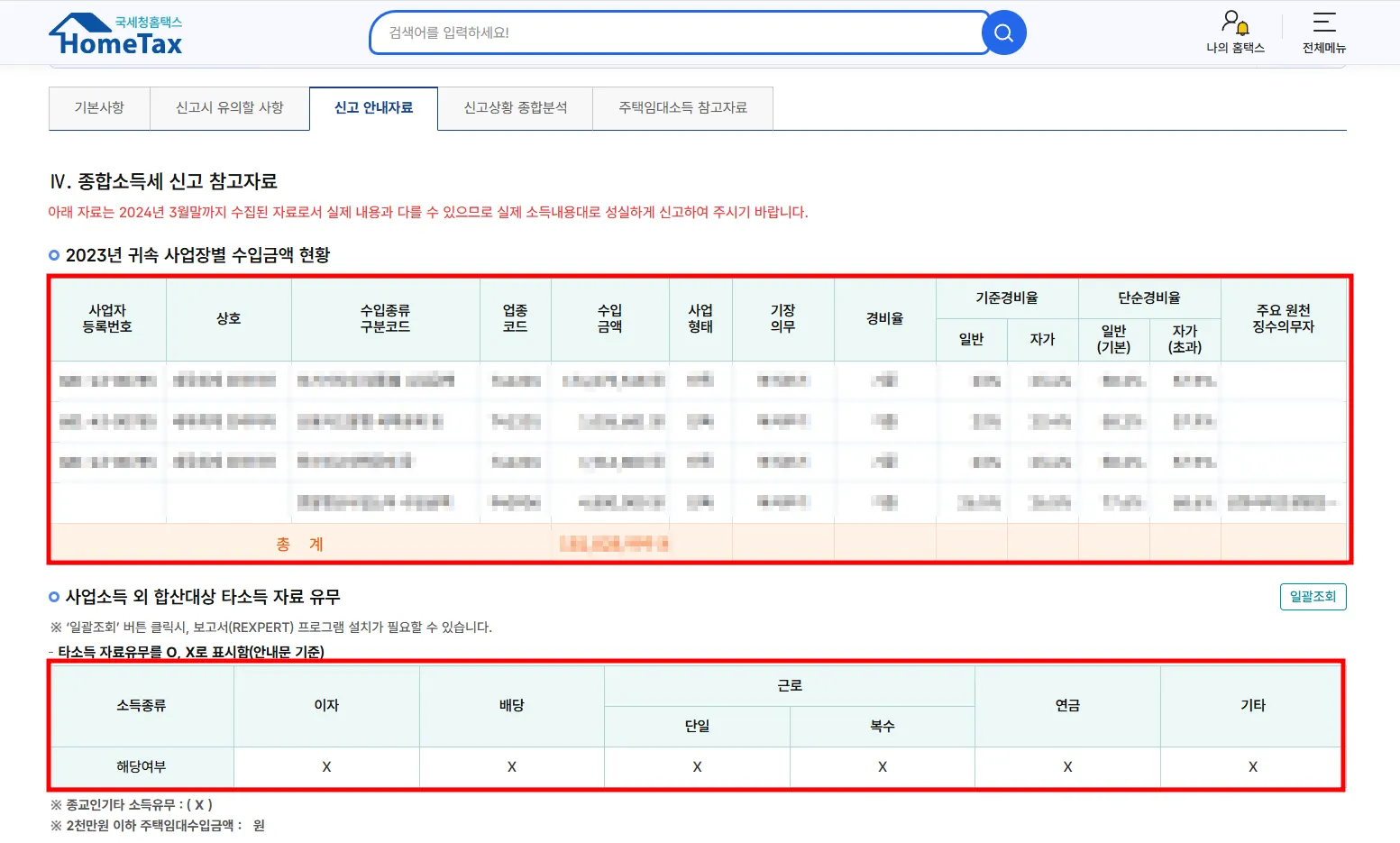The height and width of the screenshot is (843, 1400).
Task: Click the Ⅳ. 종합소득세 신고 참고자료 heading
Action: 163,181
